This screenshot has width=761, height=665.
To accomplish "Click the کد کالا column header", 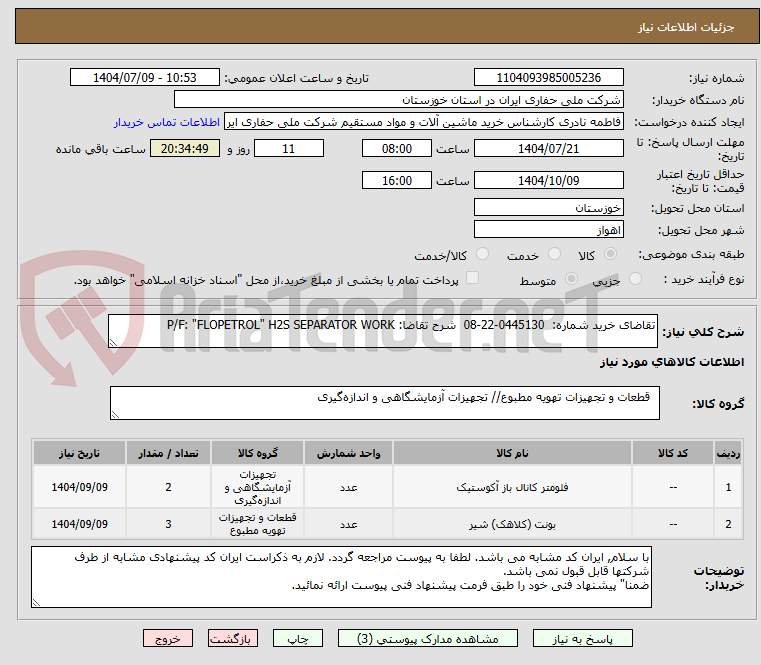I will pos(673,453).
